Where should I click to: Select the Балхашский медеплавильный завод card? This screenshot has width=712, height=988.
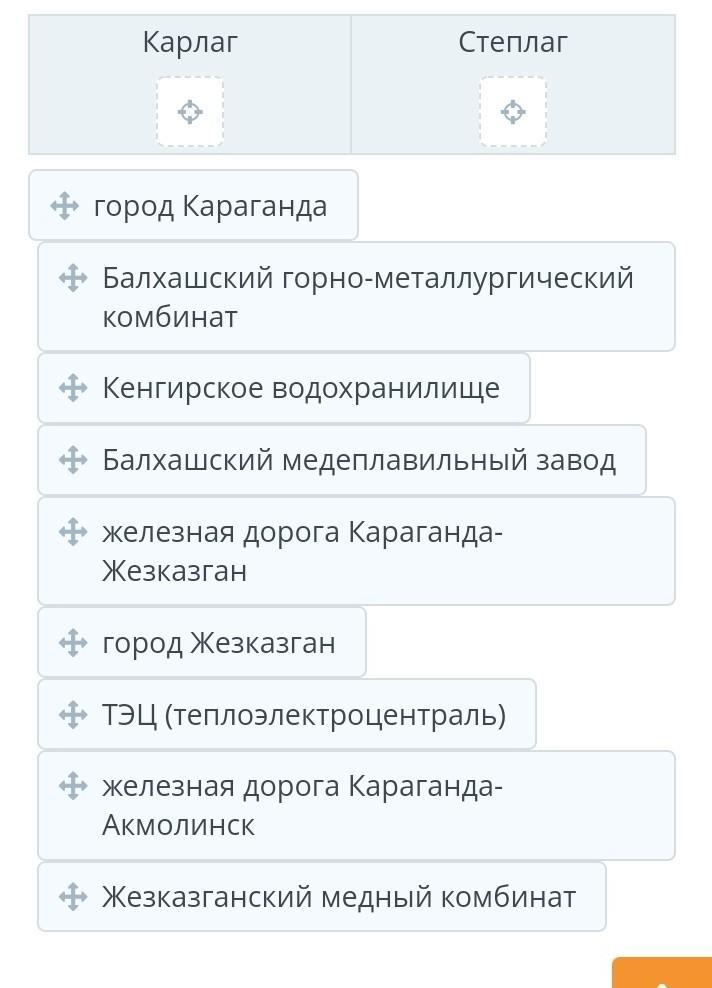coord(342,459)
